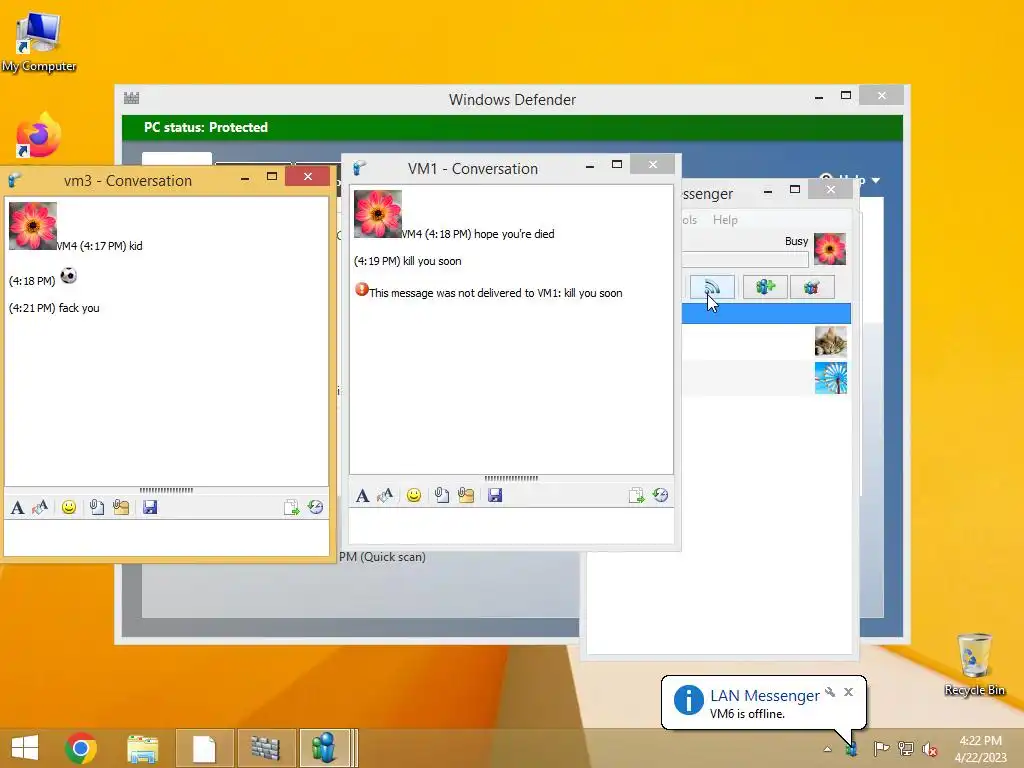The width and height of the screenshot is (1024, 768).
Task: Click the note field in LAN Messenger
Action: 745,259
